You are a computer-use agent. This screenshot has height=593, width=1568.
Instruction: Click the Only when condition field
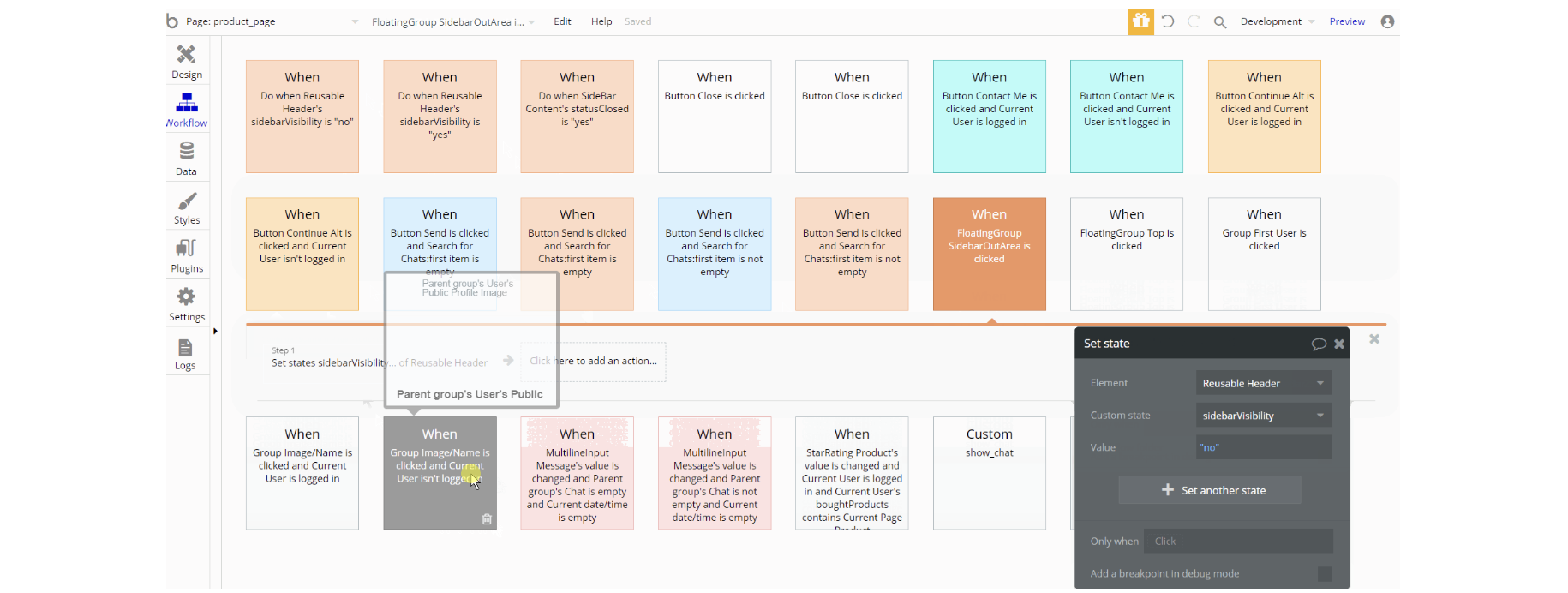click(1237, 542)
